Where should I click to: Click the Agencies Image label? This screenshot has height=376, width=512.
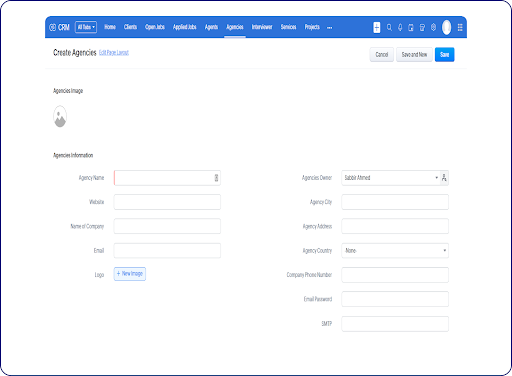[x=68, y=91]
